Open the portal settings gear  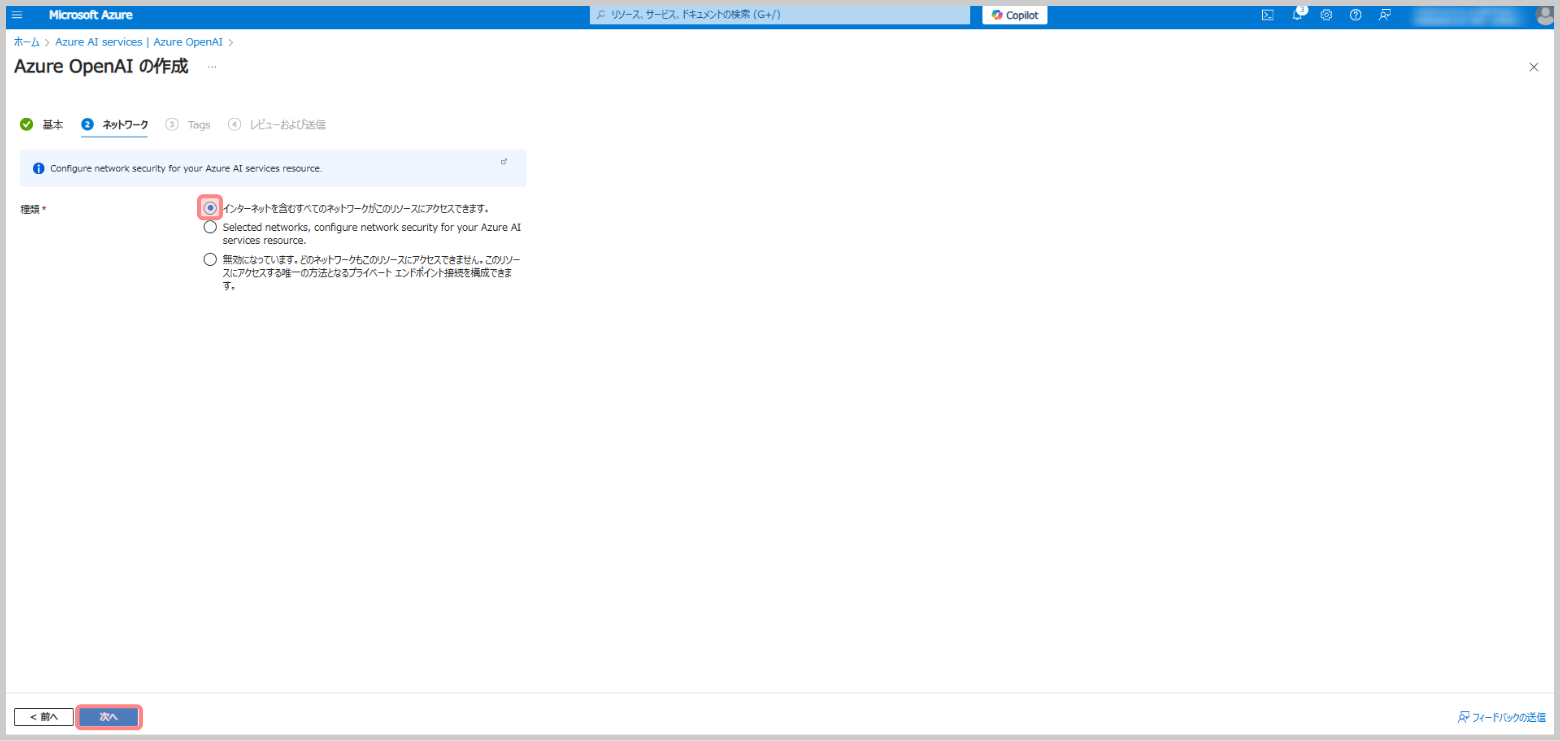1326,15
